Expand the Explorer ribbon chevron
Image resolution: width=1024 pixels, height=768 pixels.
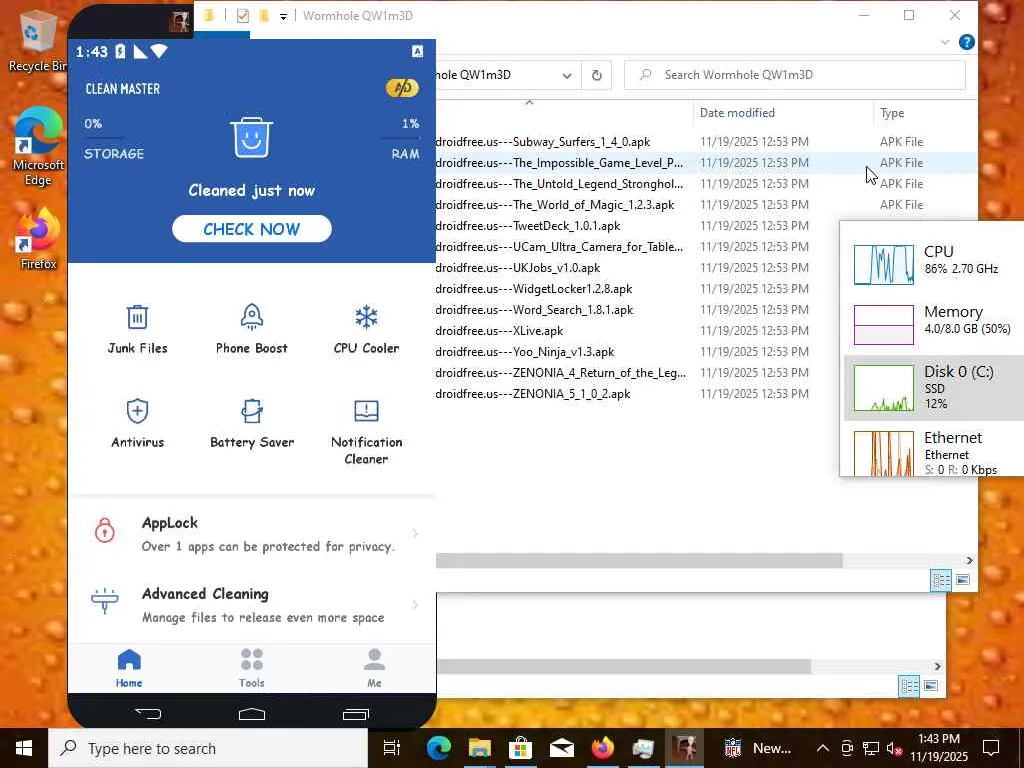[945, 42]
